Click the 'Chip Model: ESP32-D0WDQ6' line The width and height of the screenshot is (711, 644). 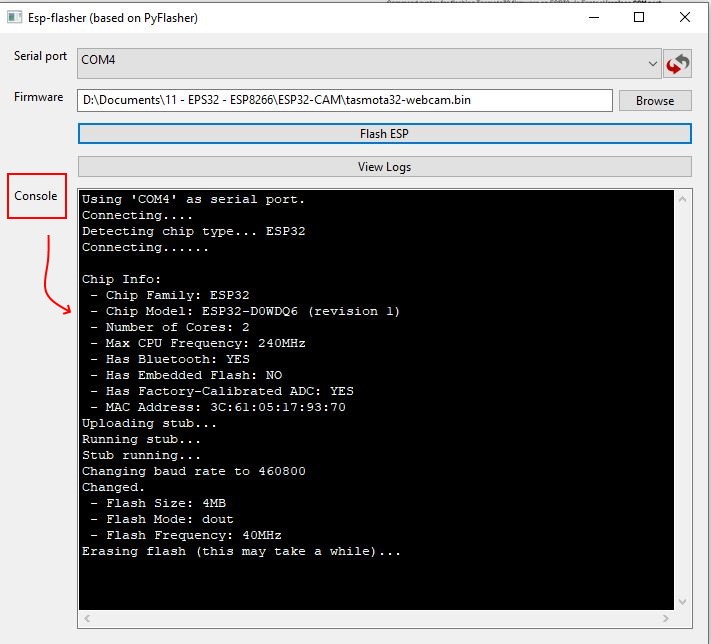[x=245, y=311]
